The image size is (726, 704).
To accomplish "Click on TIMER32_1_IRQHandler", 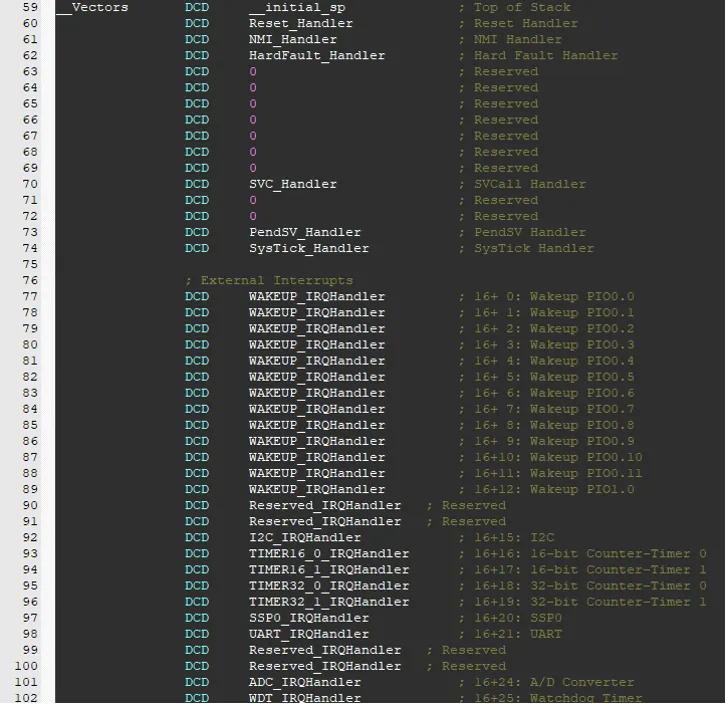I will pos(328,601).
